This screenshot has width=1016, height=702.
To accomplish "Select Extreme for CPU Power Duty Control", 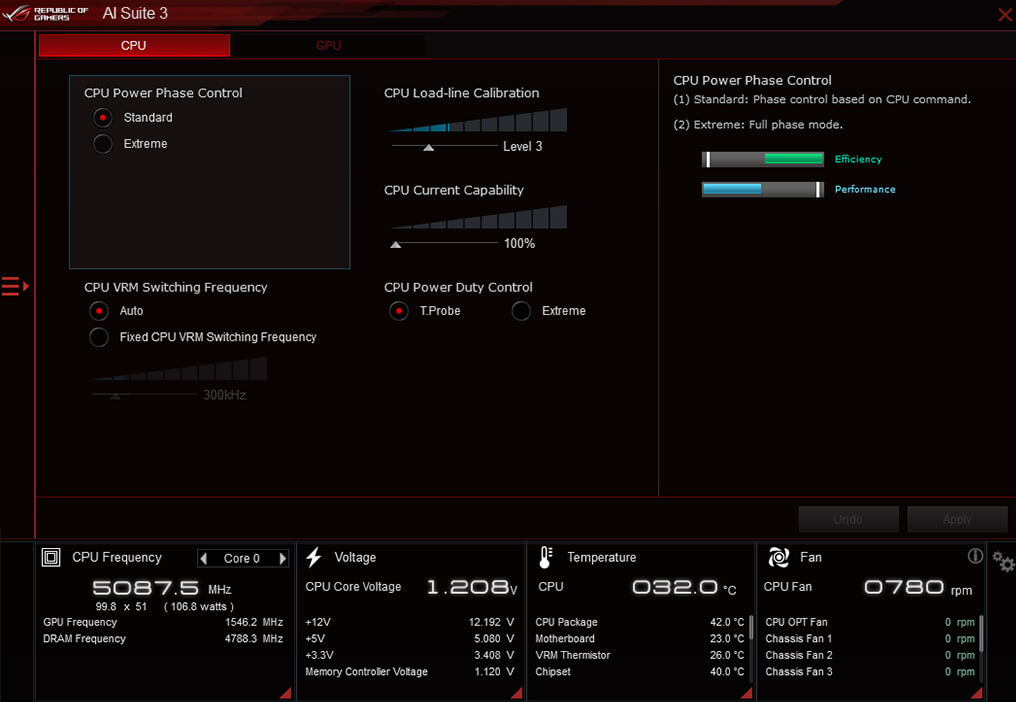I will (x=521, y=311).
